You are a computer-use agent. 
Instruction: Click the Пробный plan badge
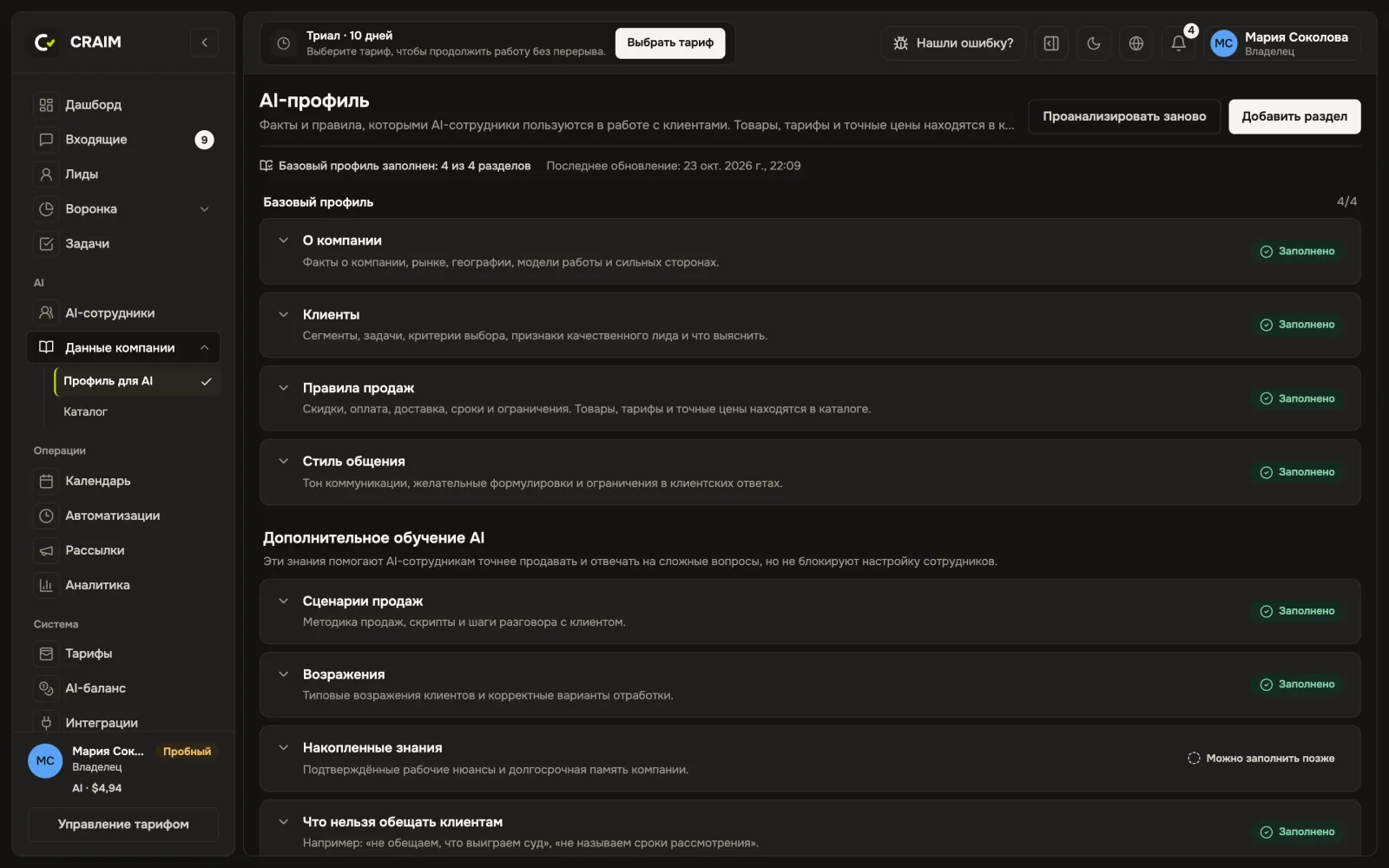click(187, 752)
